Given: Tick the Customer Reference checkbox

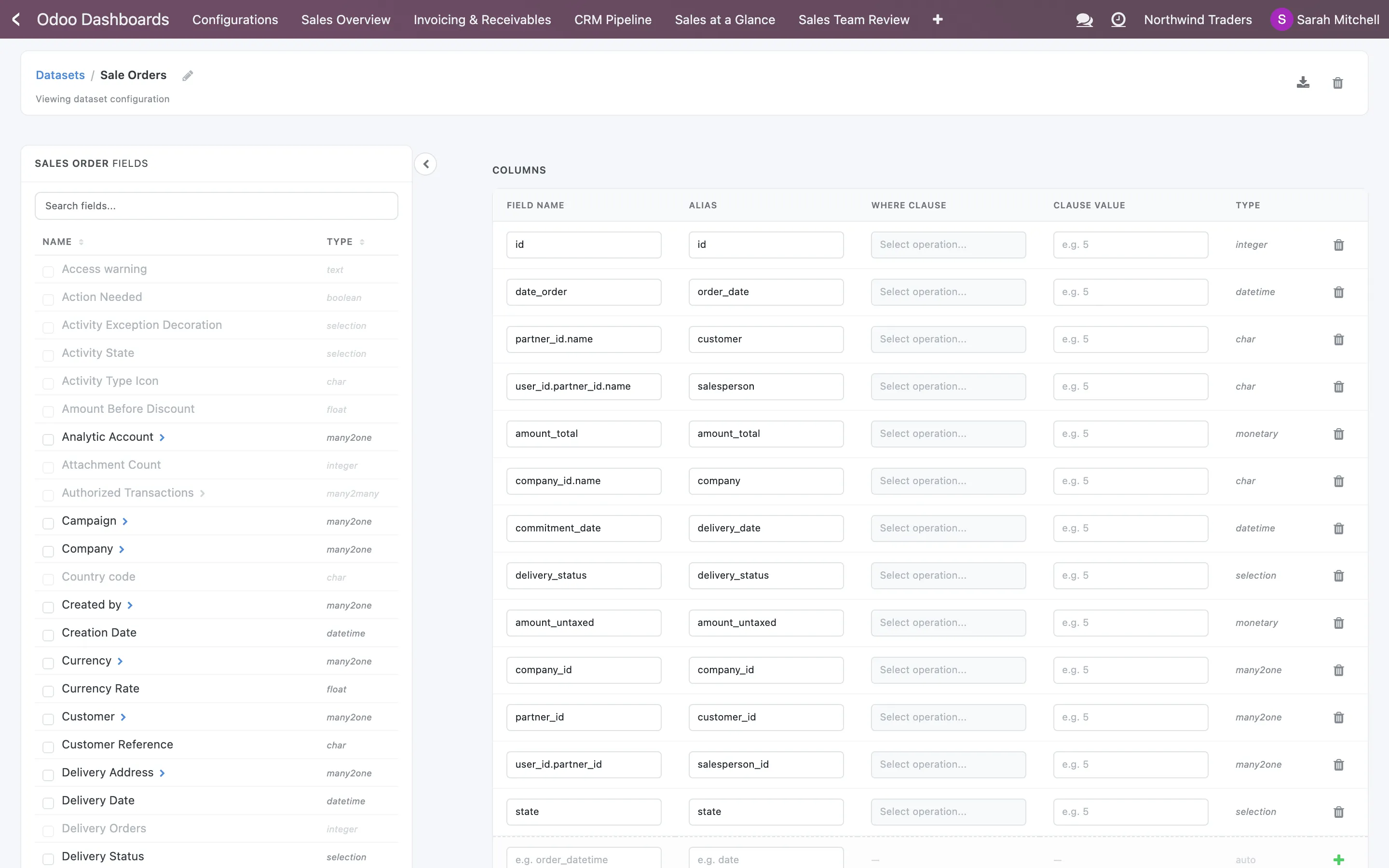Looking at the screenshot, I should [48, 747].
